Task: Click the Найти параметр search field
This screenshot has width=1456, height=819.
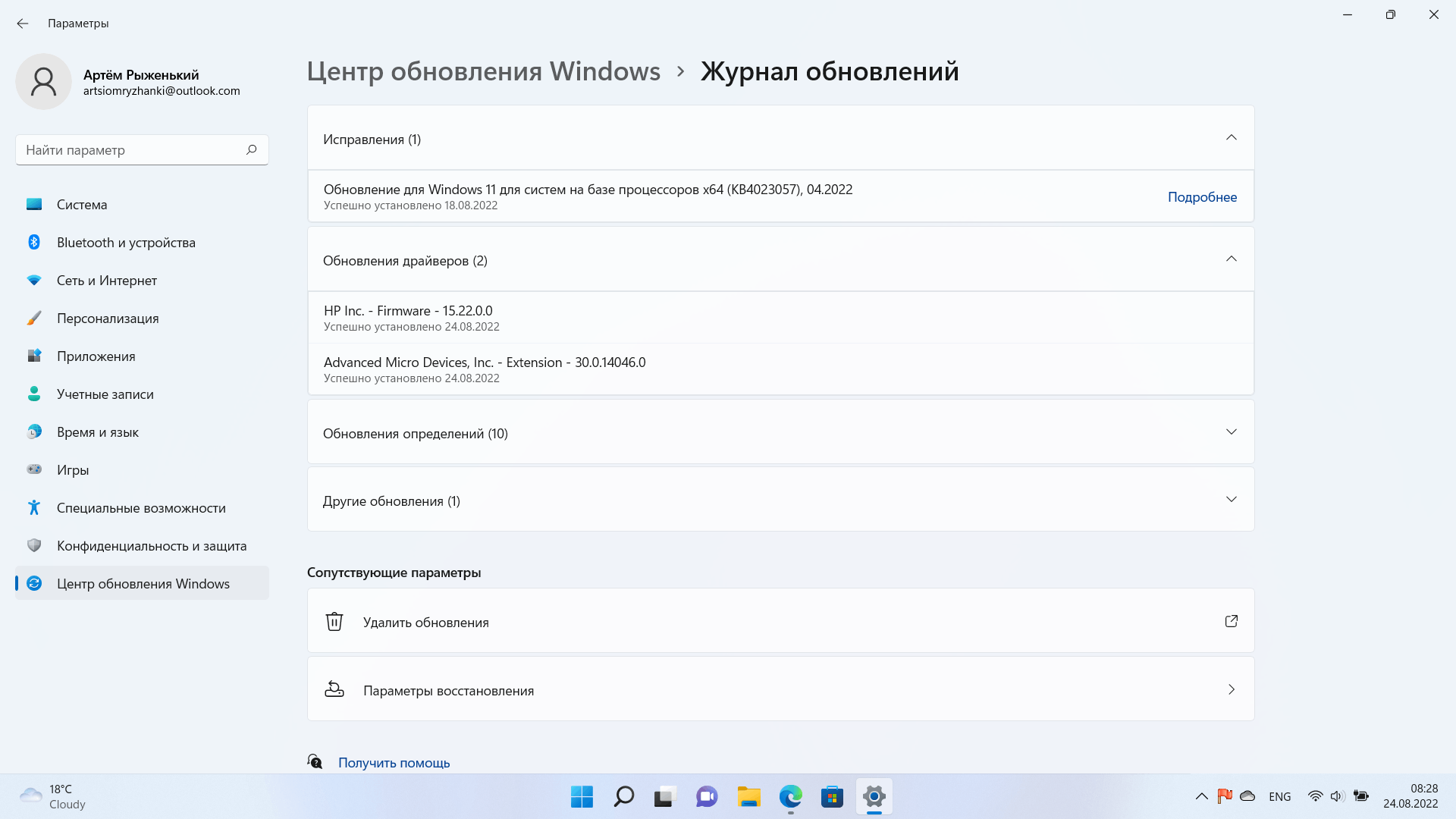Action: pyautogui.click(x=129, y=150)
